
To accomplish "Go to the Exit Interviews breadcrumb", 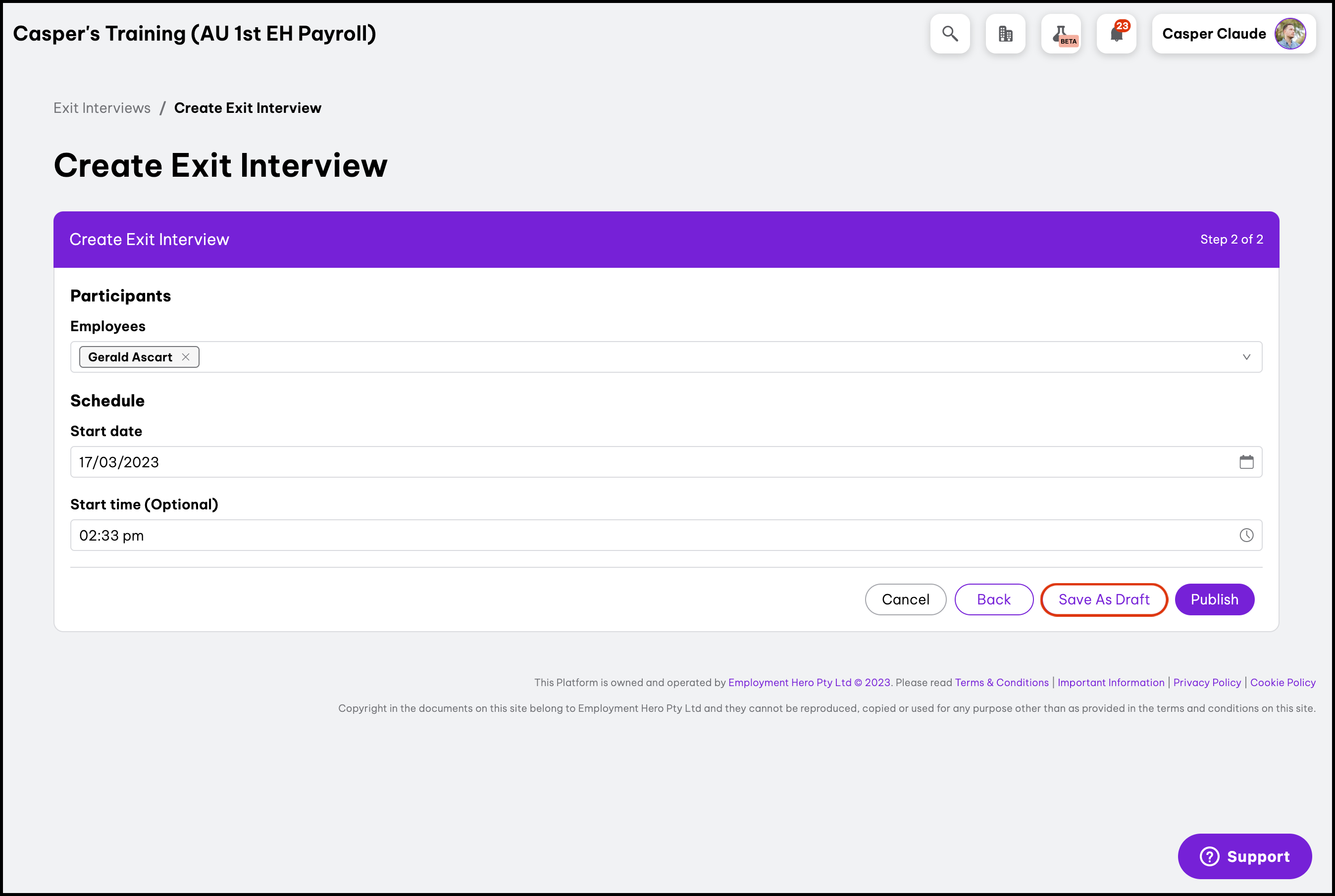I will (x=102, y=108).
